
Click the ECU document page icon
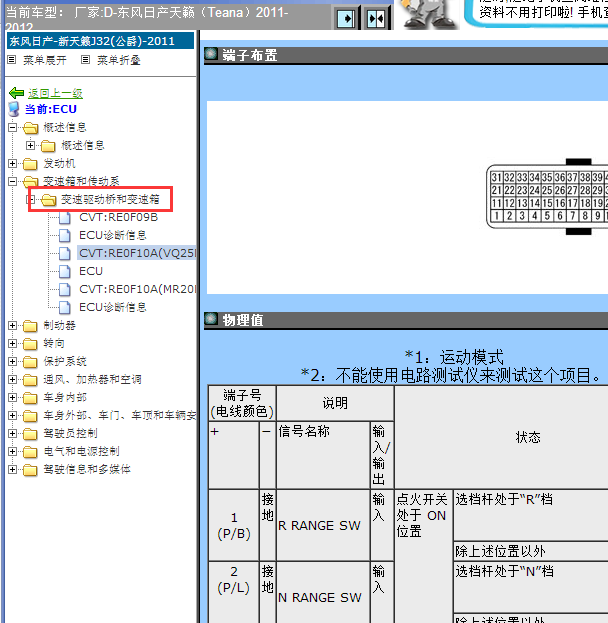(65, 272)
